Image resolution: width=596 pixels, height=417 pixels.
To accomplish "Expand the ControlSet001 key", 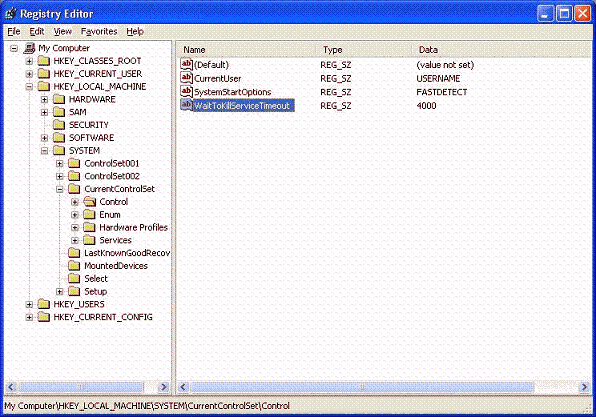I will (60, 163).
